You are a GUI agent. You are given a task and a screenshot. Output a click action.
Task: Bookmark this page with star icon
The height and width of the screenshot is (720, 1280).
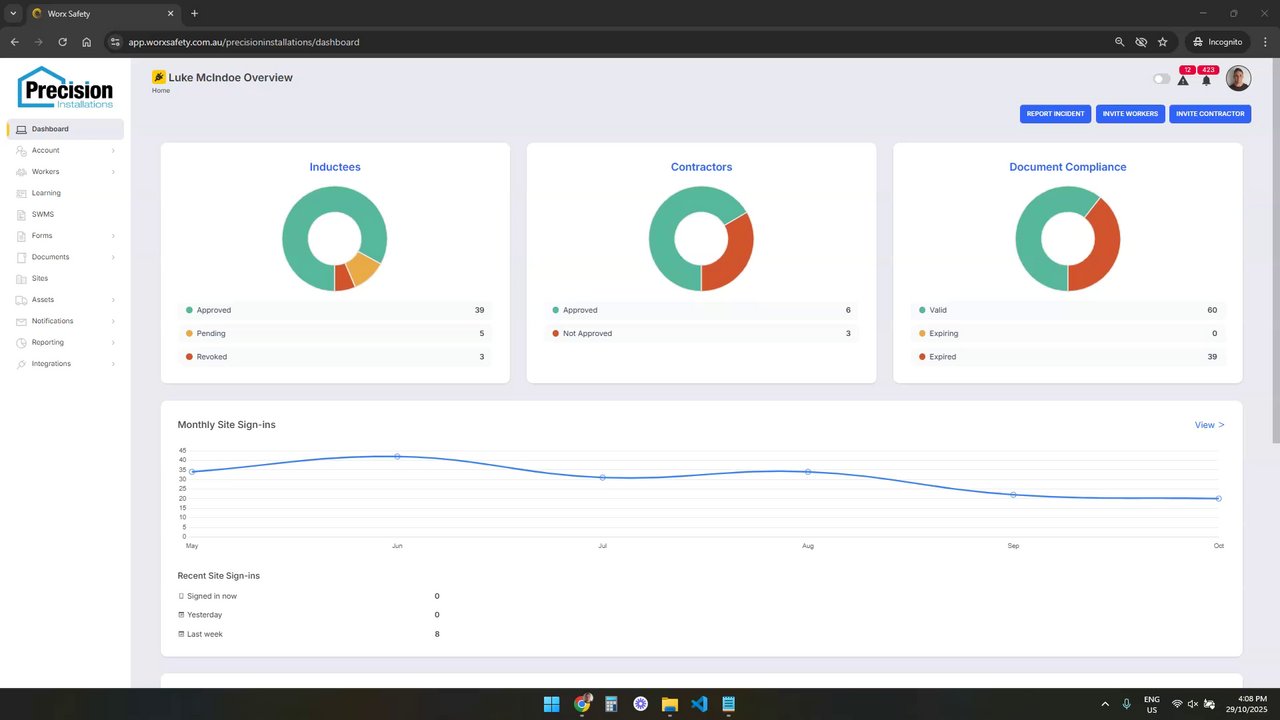click(1162, 42)
